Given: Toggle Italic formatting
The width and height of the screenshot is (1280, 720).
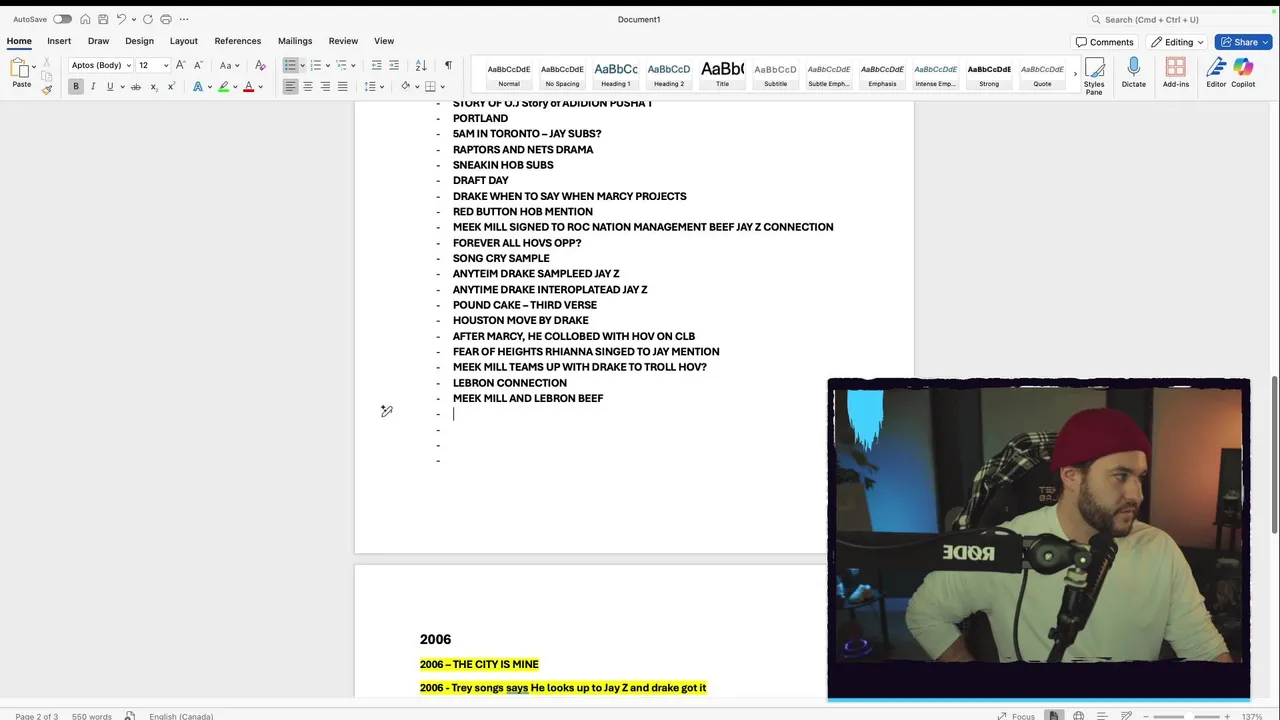Looking at the screenshot, I should [x=93, y=87].
